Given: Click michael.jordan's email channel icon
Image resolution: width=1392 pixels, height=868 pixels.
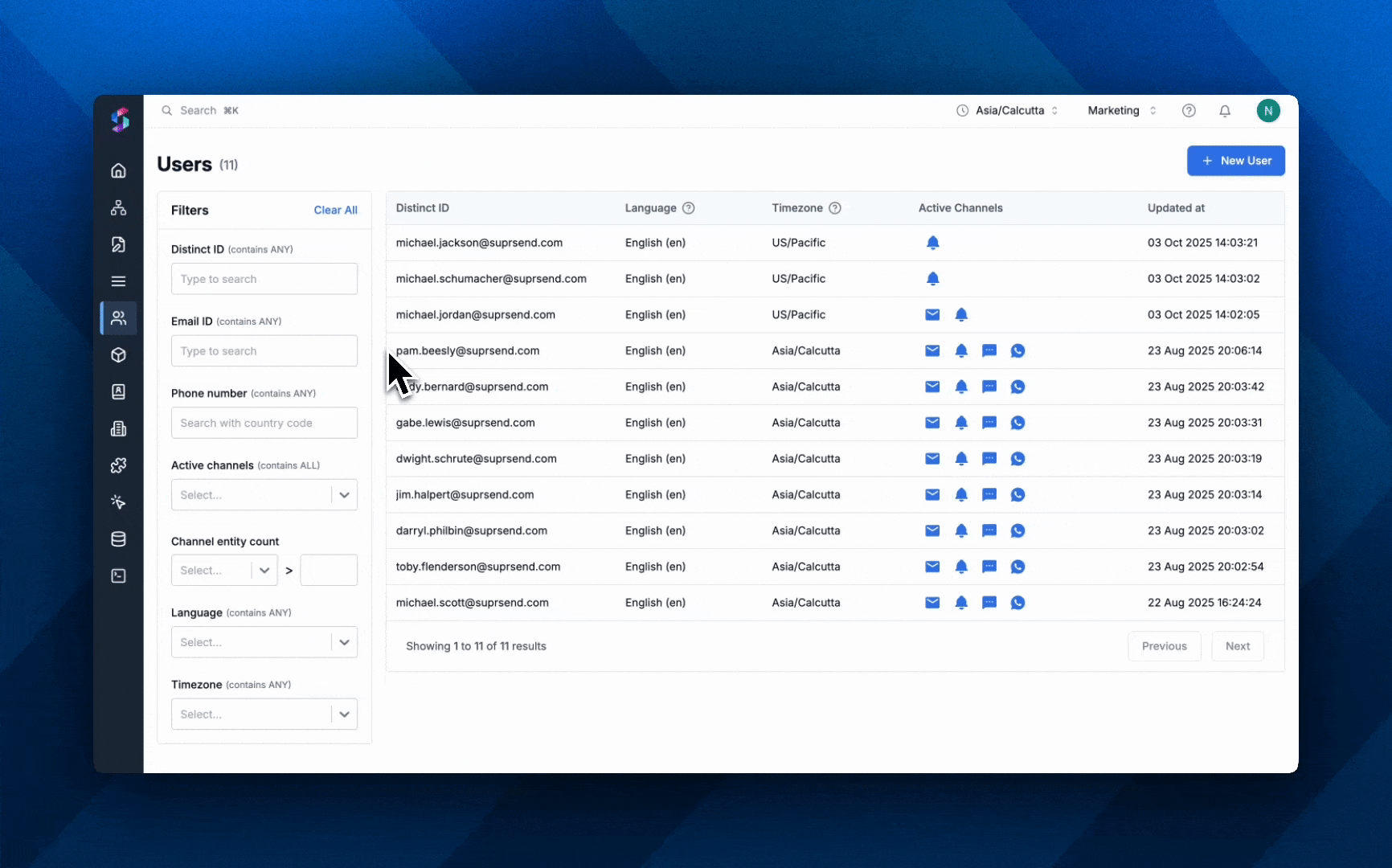Looking at the screenshot, I should coord(932,315).
